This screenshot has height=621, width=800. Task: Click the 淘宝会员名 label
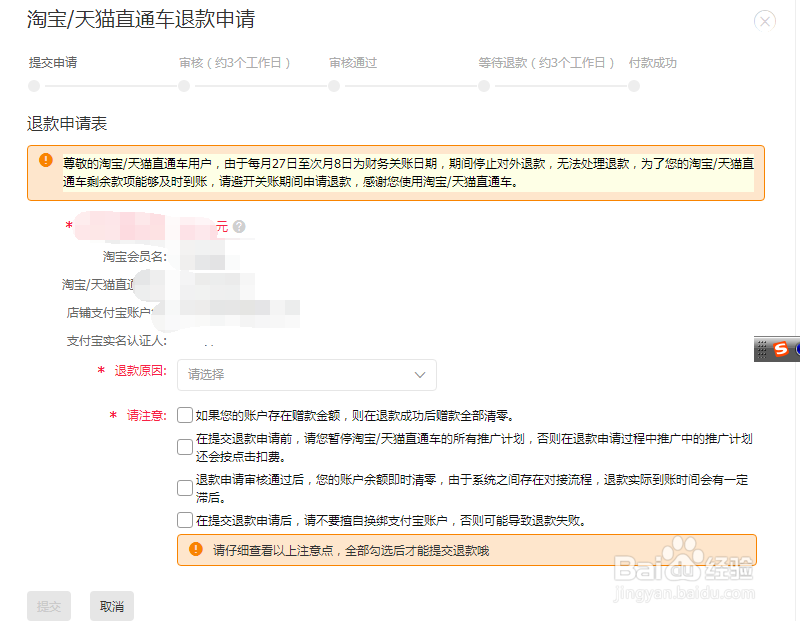pos(135,257)
